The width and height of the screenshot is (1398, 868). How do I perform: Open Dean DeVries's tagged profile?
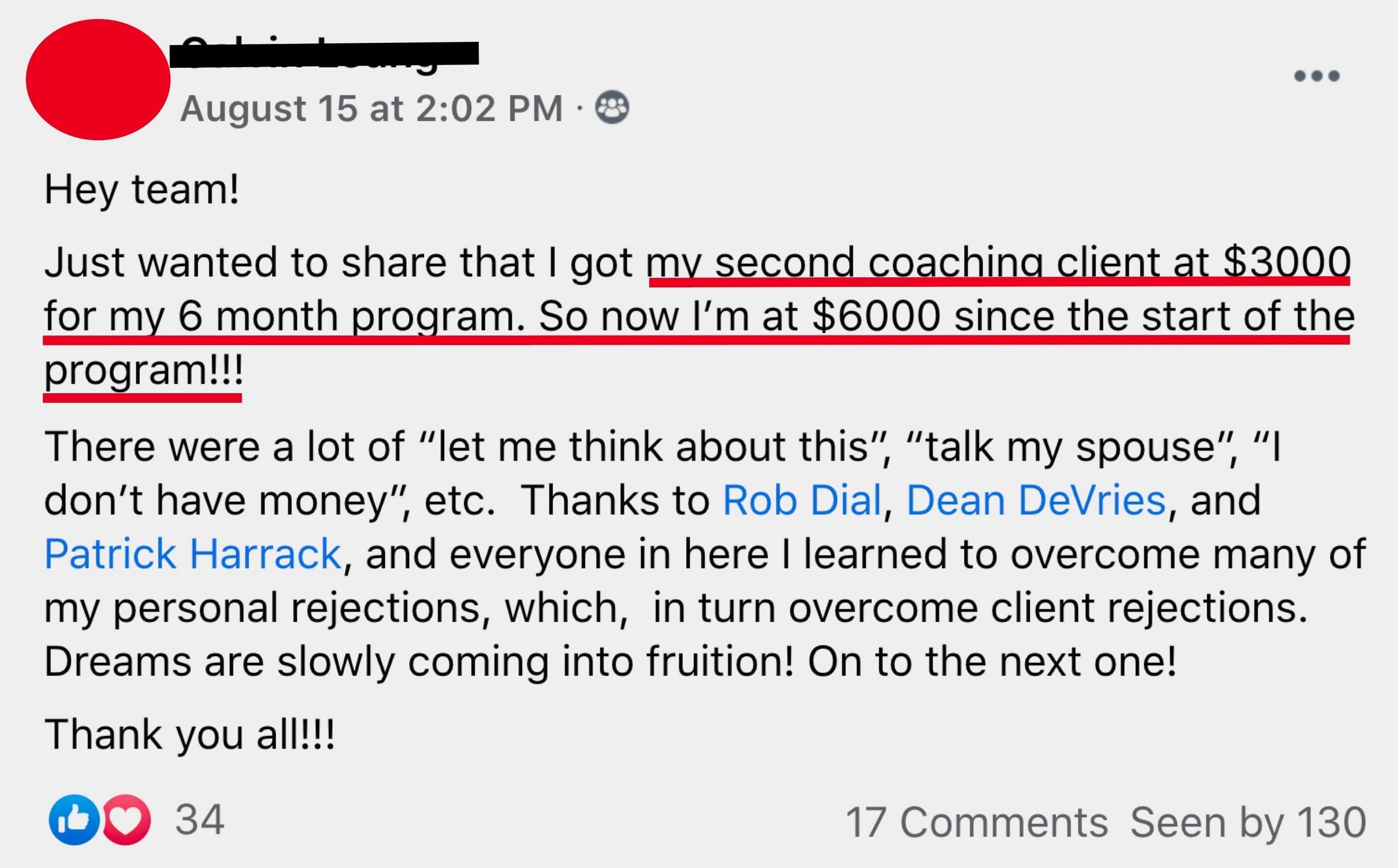click(1036, 501)
